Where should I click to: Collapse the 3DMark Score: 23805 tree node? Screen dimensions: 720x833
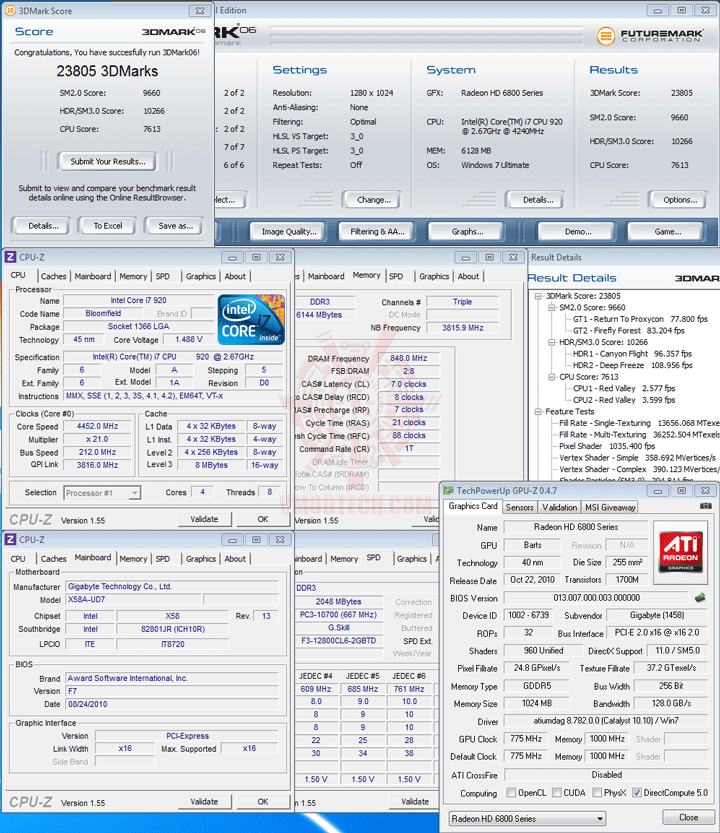(x=538, y=296)
